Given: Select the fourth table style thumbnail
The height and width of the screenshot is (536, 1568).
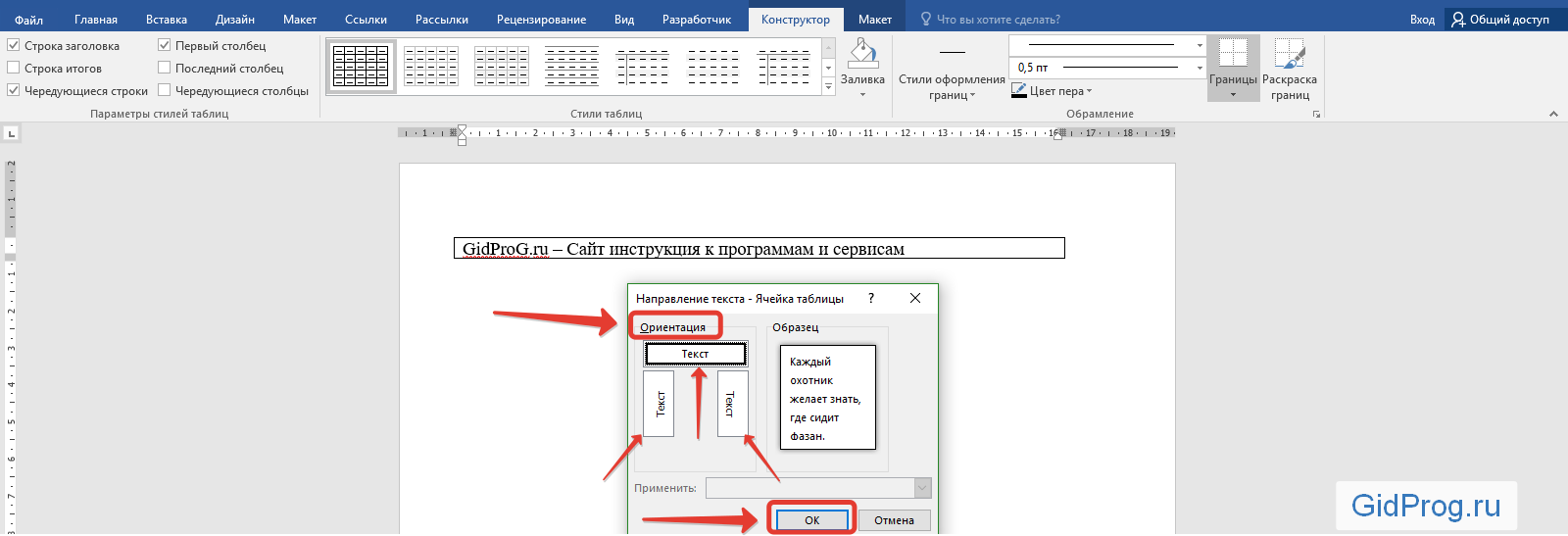Looking at the screenshot, I should [x=572, y=67].
